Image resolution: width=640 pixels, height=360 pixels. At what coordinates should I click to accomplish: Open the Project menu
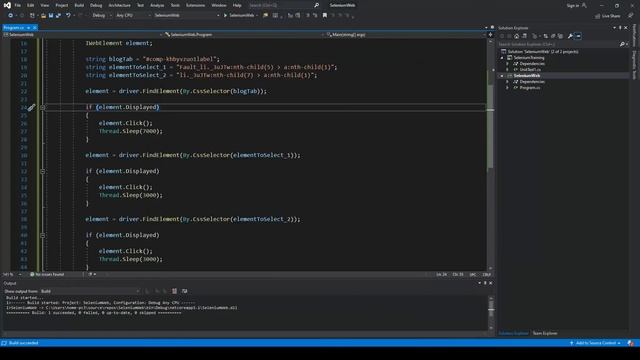(62, 5)
